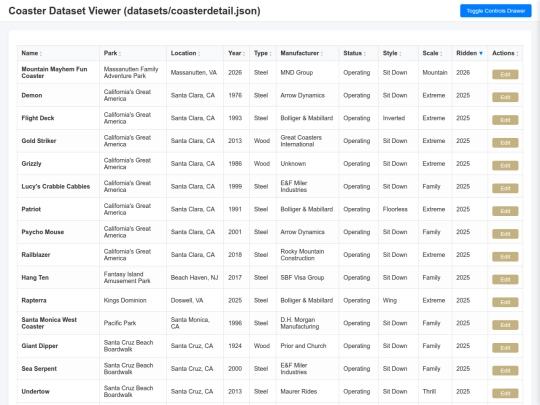
Task: Click the 'Great Coasters International' manufacturer cell
Action: point(308,141)
